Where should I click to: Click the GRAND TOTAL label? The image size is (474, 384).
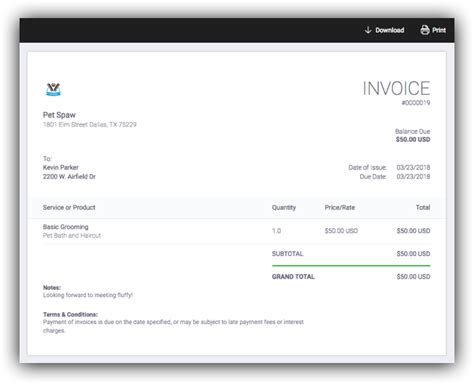click(293, 277)
